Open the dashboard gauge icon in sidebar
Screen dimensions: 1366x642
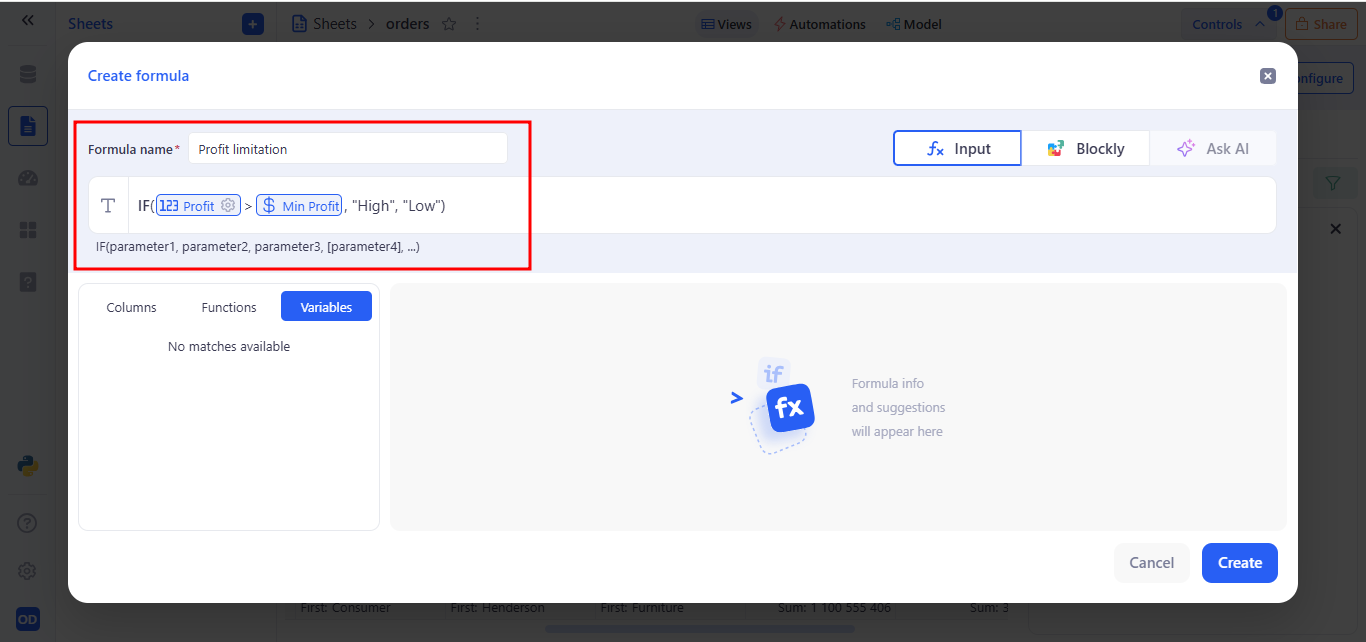[x=28, y=179]
